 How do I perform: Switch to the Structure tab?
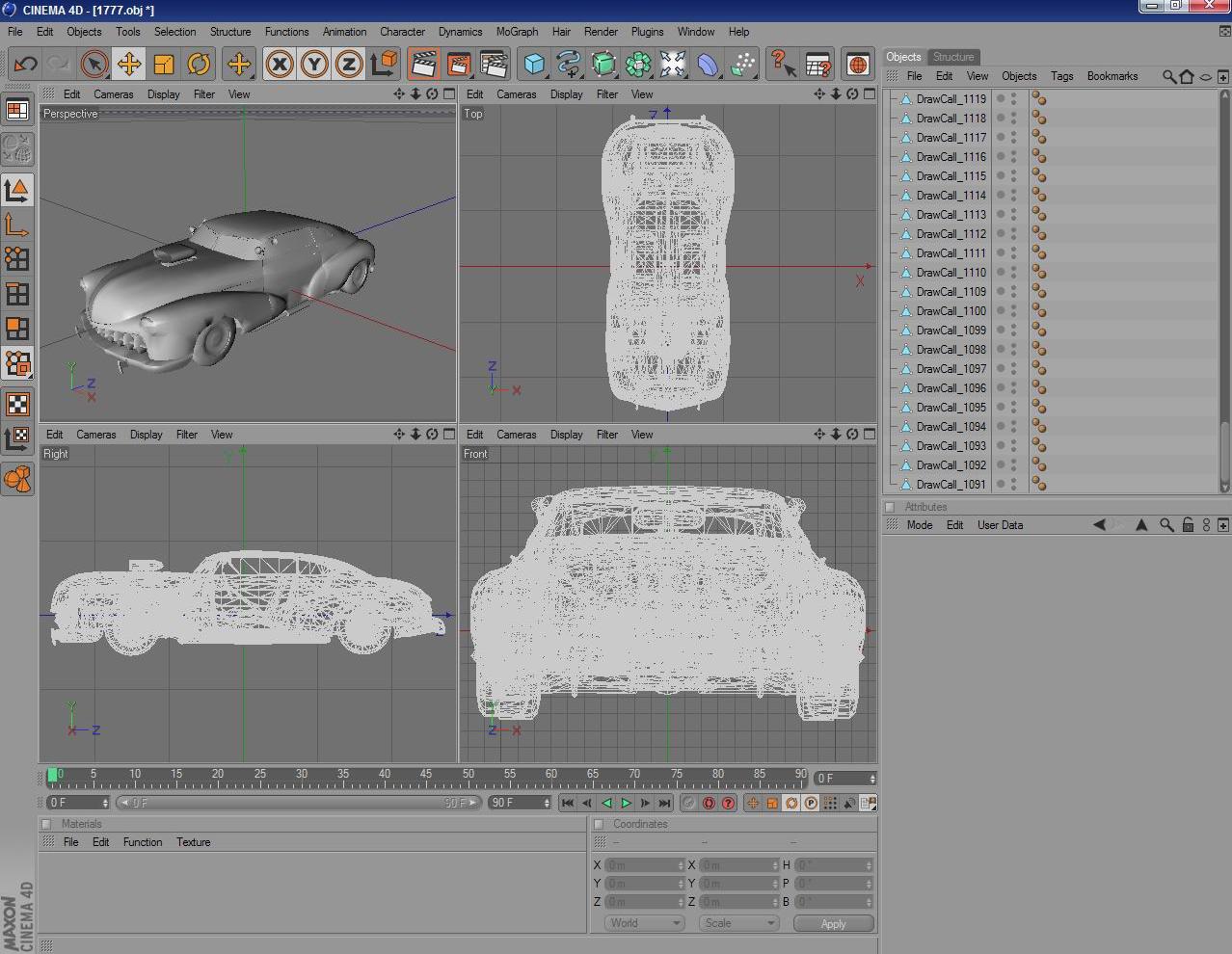click(952, 57)
